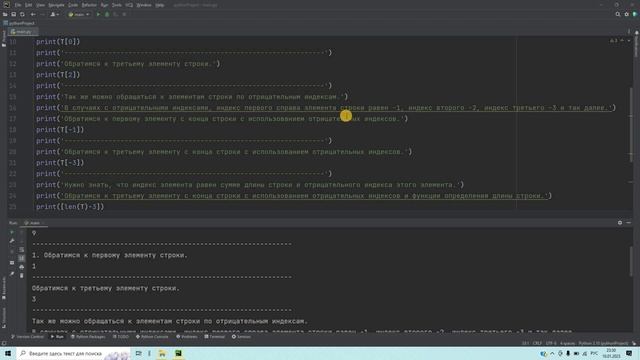Select the main.py editor tab
Screen dimensions: 640x360
[x=23, y=31]
